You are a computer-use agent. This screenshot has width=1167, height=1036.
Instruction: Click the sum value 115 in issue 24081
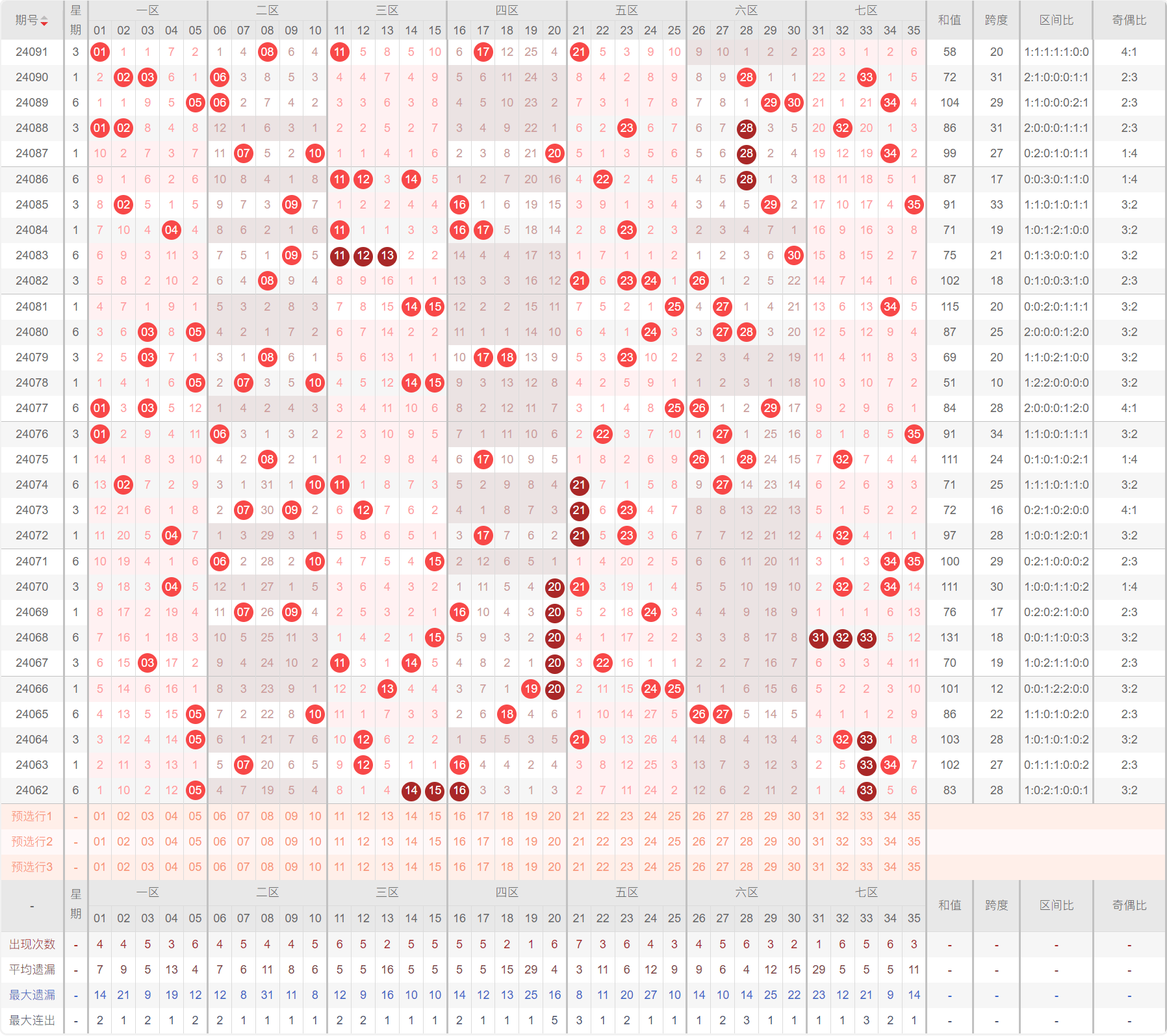click(949, 307)
